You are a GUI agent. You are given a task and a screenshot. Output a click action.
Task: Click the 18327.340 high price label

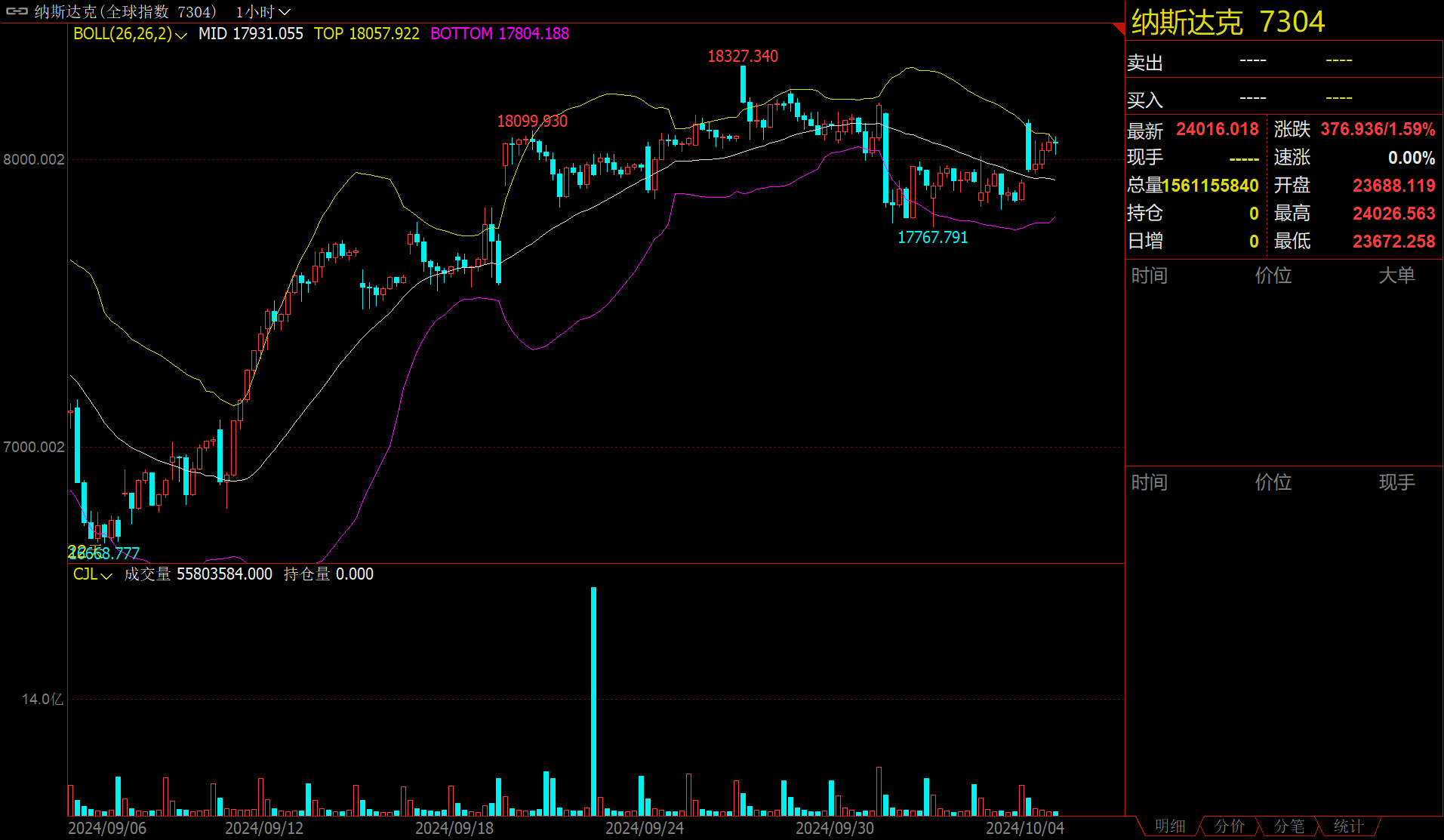coord(742,57)
